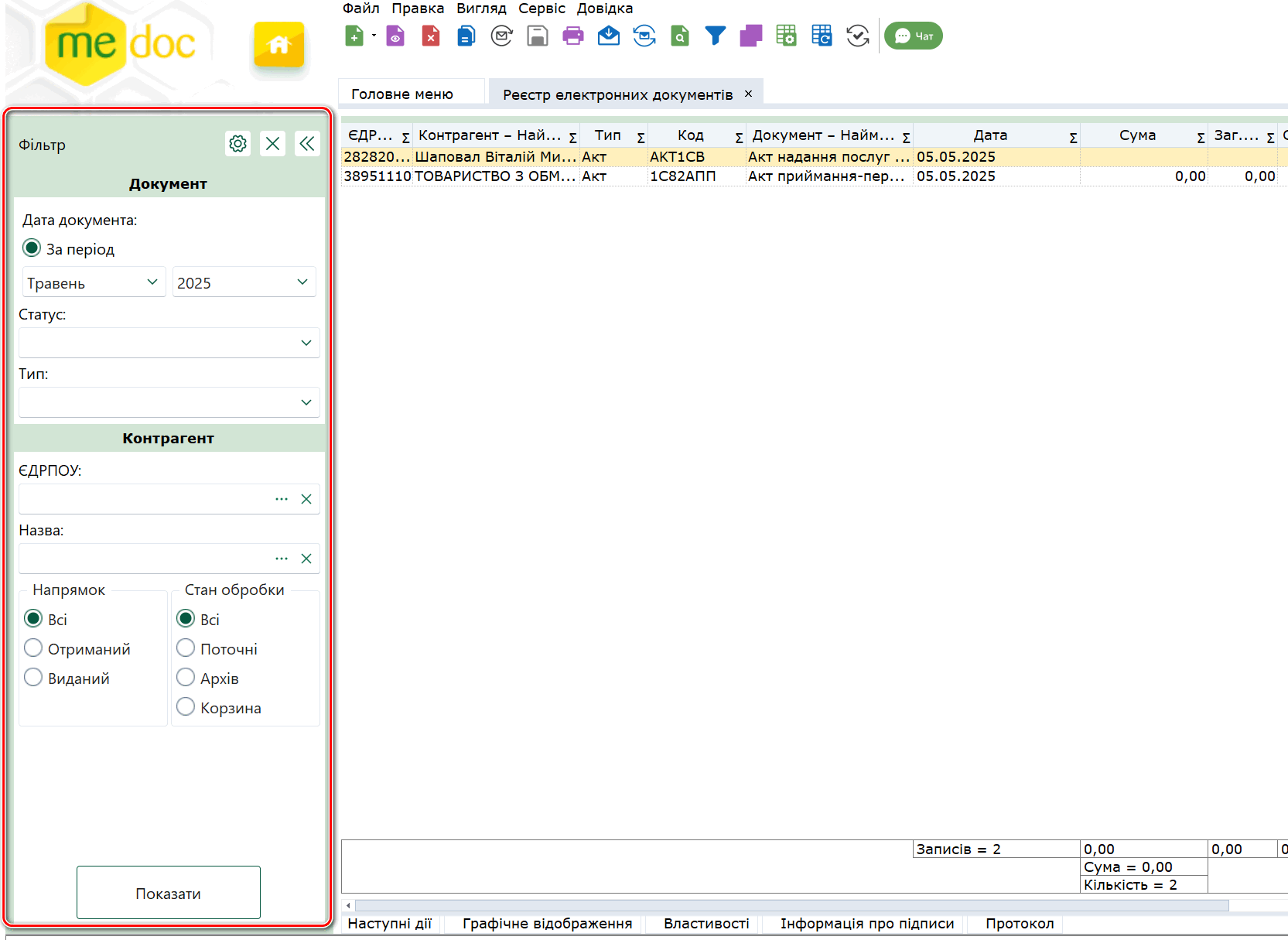Viewport: 1288px width, 940px height.
Task: Open the Сервіс menu
Action: [542, 9]
